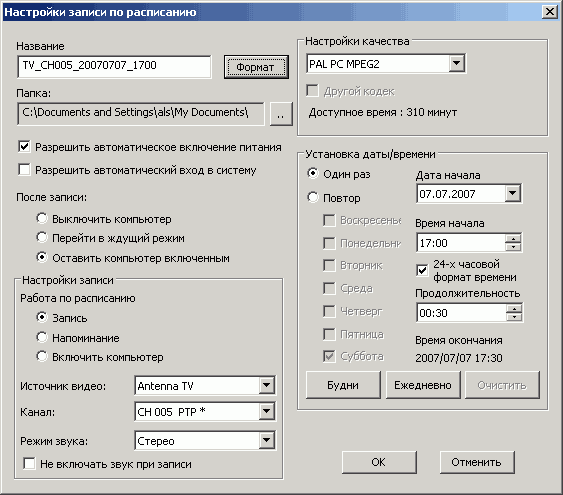This screenshot has width=563, height=495.
Task: Click Доступное время : 310 минут text
Action: pyautogui.click(x=383, y=112)
